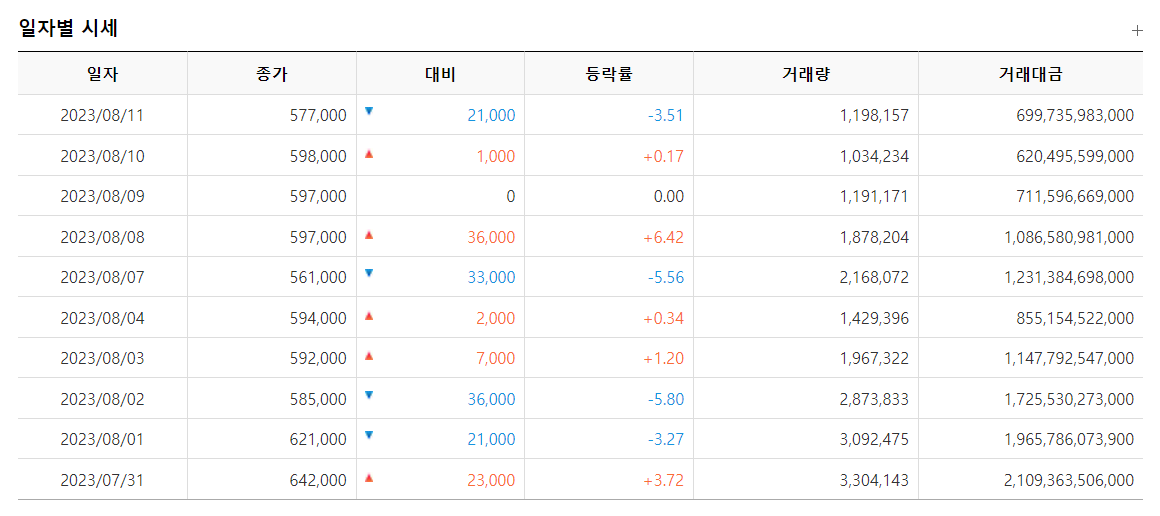
Task: Click trading volume 3,304,143
Action: [x=875, y=480]
